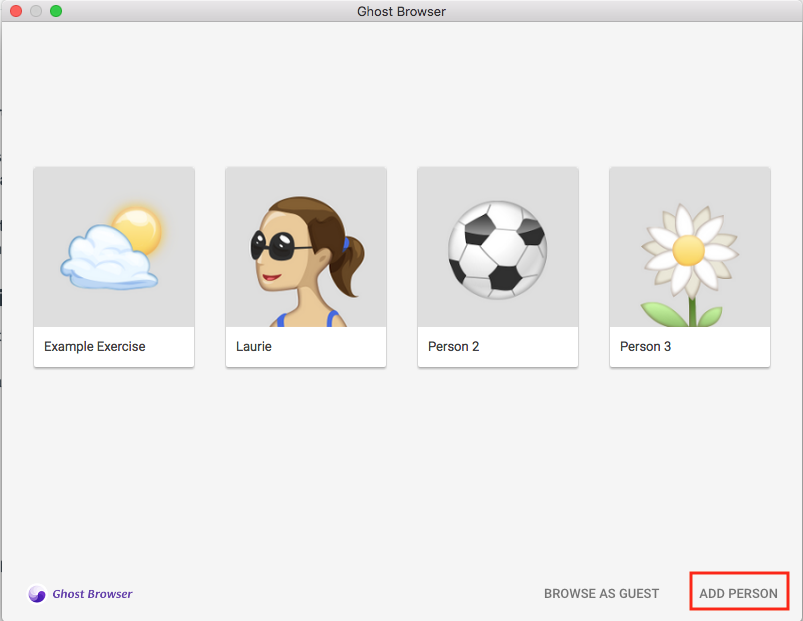
Task: Click the Ghost Browser logo icon
Action: tap(37, 594)
